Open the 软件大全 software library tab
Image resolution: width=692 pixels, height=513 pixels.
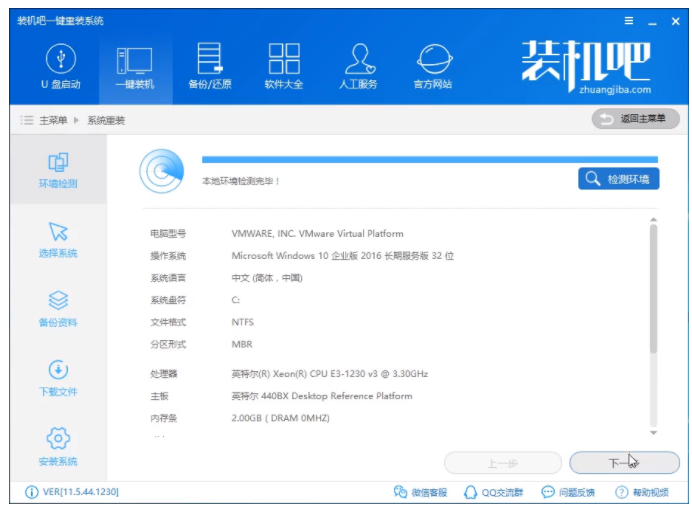284,66
